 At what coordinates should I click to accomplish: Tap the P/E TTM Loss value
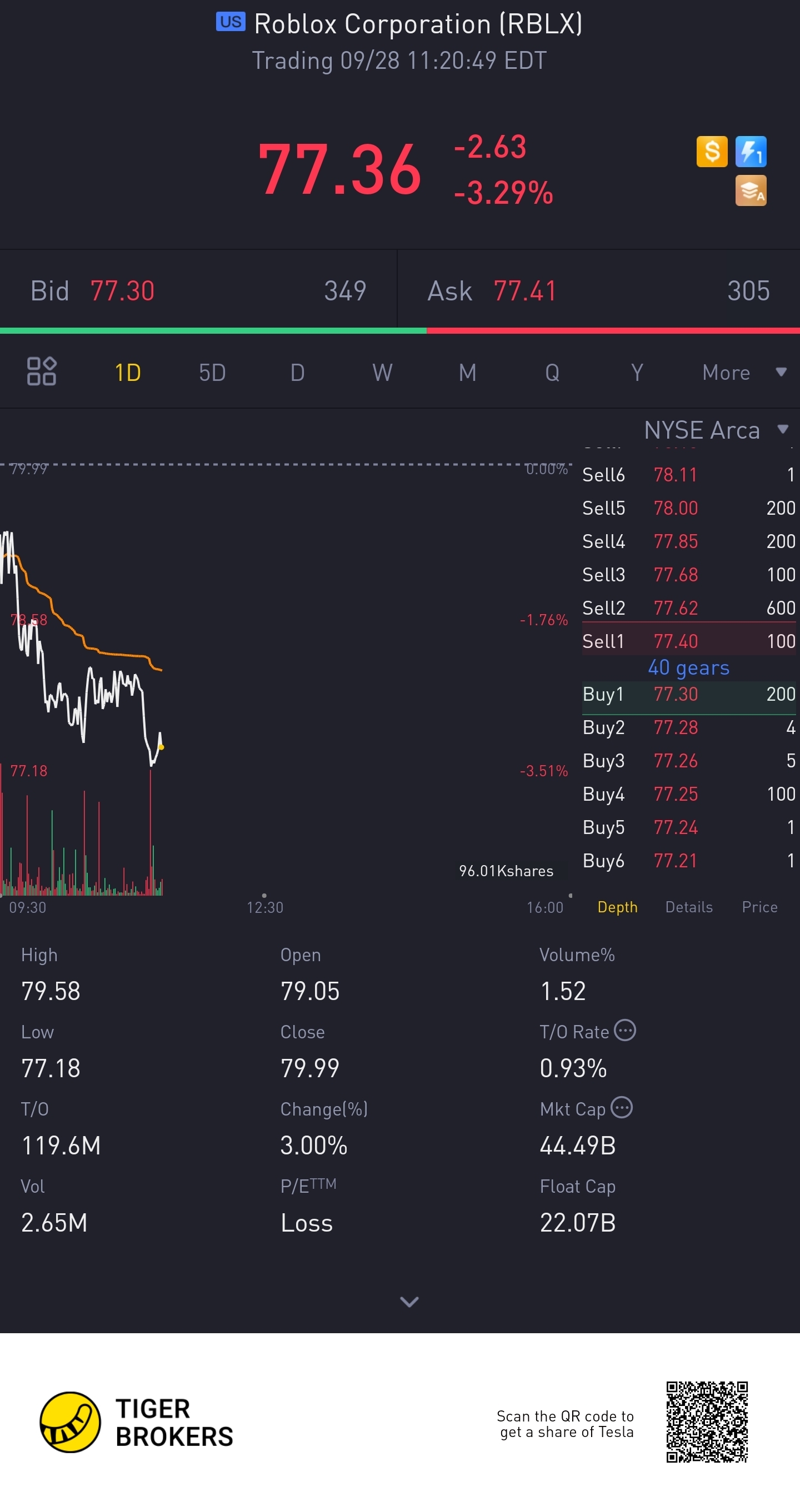pyautogui.click(x=307, y=1223)
